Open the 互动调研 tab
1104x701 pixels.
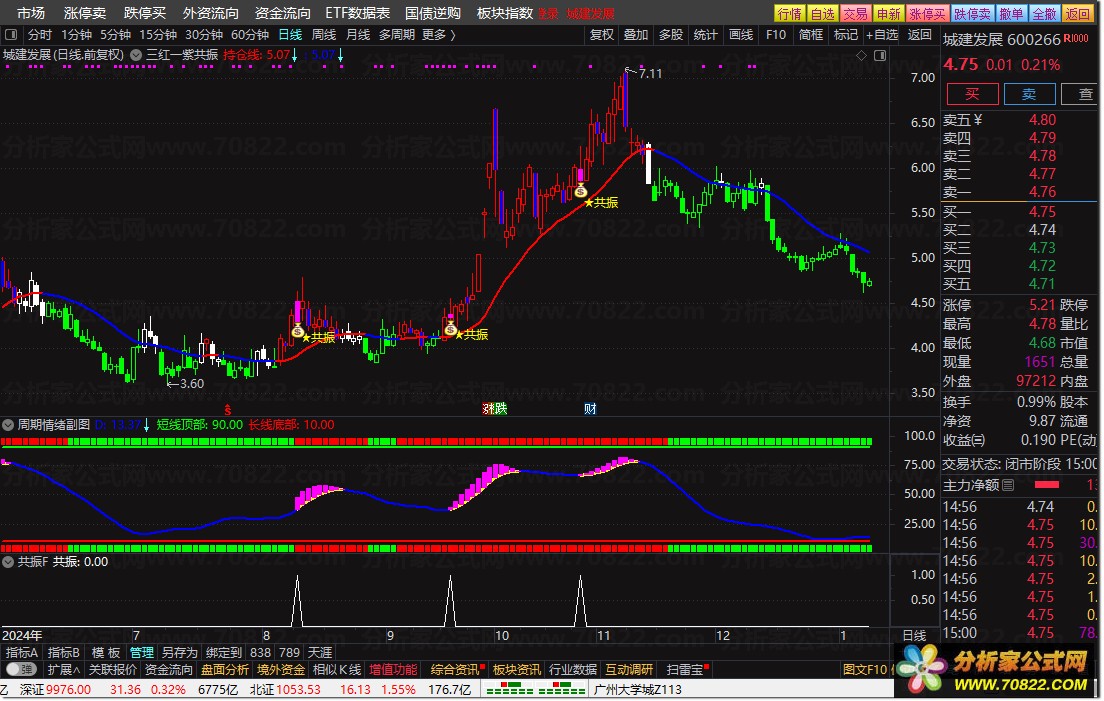[629, 669]
